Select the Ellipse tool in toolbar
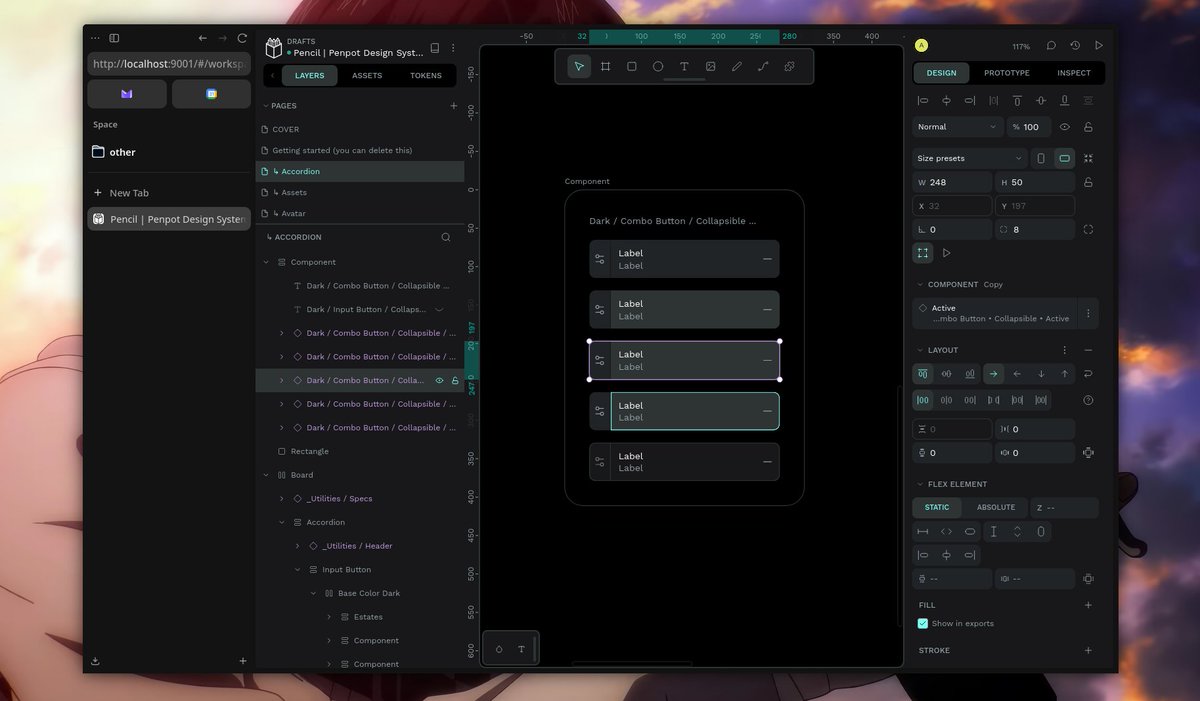The width and height of the screenshot is (1200, 701). pyautogui.click(x=658, y=66)
